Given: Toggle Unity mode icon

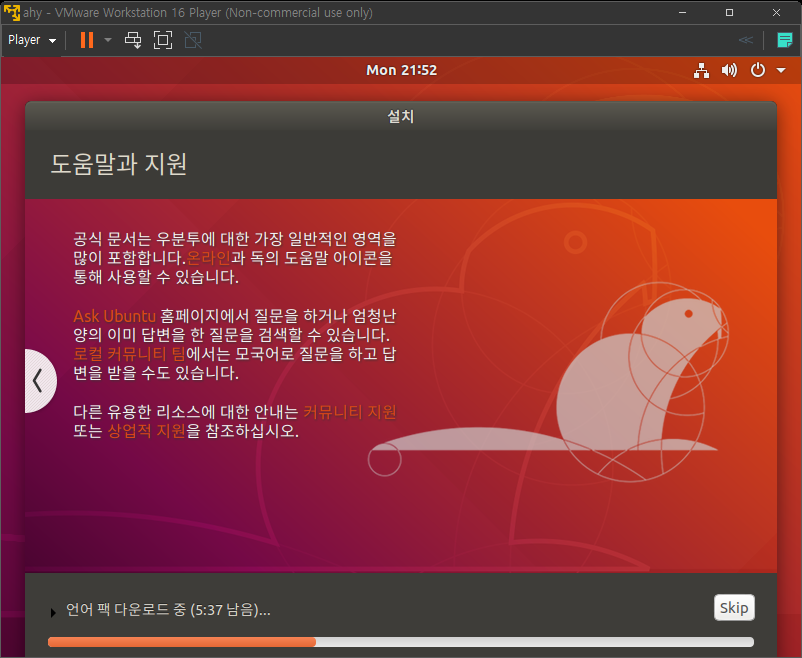Looking at the screenshot, I should [193, 40].
